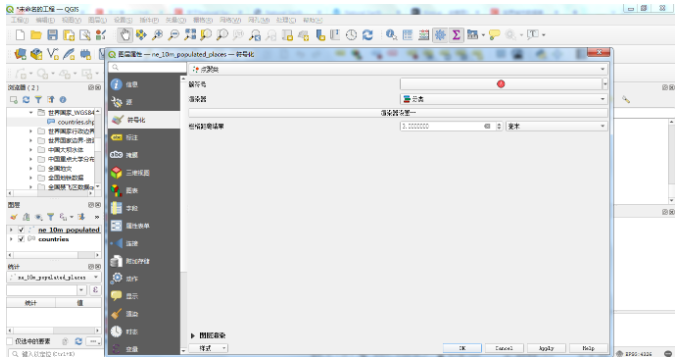Image resolution: width=680 pixels, height=363 pixels.
Task: Switch to 3D View tab
Action: pos(144,173)
